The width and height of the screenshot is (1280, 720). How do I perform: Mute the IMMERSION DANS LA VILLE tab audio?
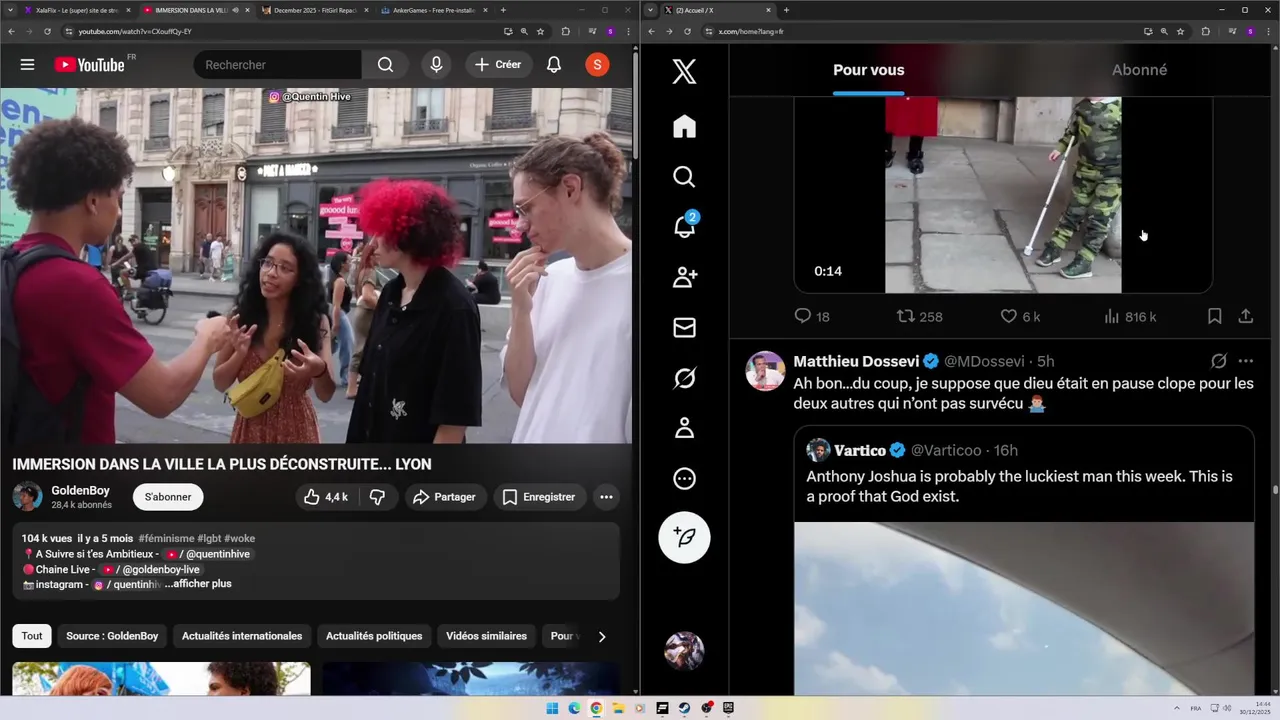[x=236, y=10]
